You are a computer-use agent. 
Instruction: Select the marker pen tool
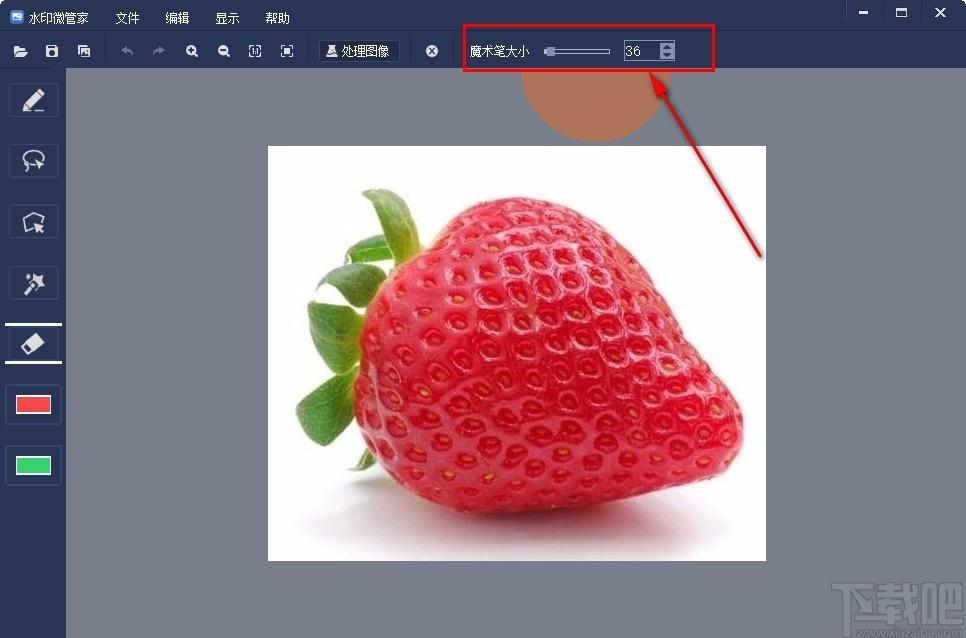[x=33, y=100]
